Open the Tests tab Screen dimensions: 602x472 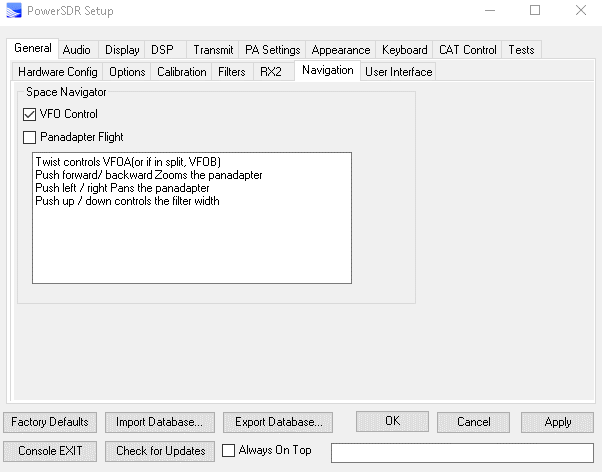click(x=521, y=50)
